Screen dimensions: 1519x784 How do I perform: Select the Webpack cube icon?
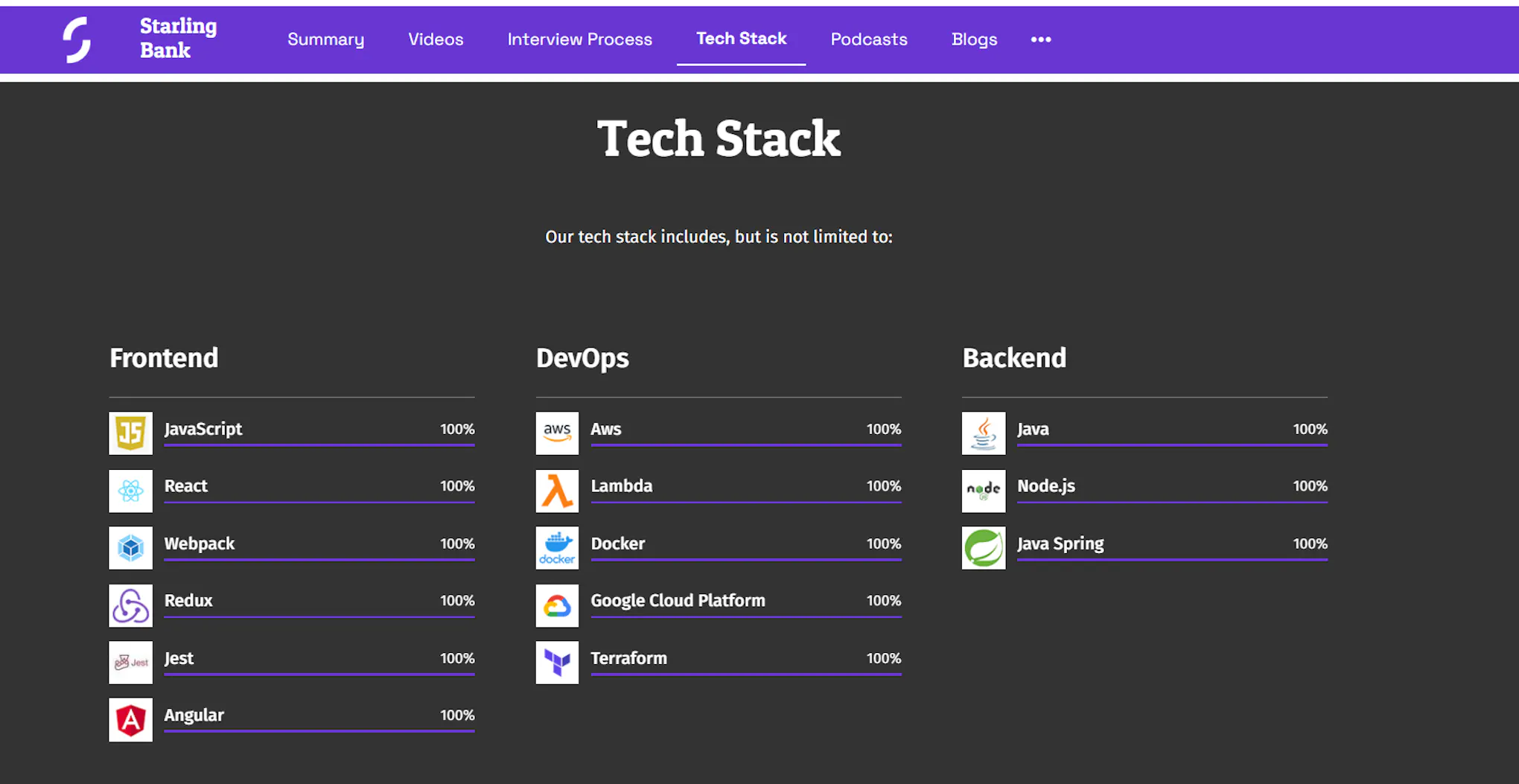click(x=130, y=548)
